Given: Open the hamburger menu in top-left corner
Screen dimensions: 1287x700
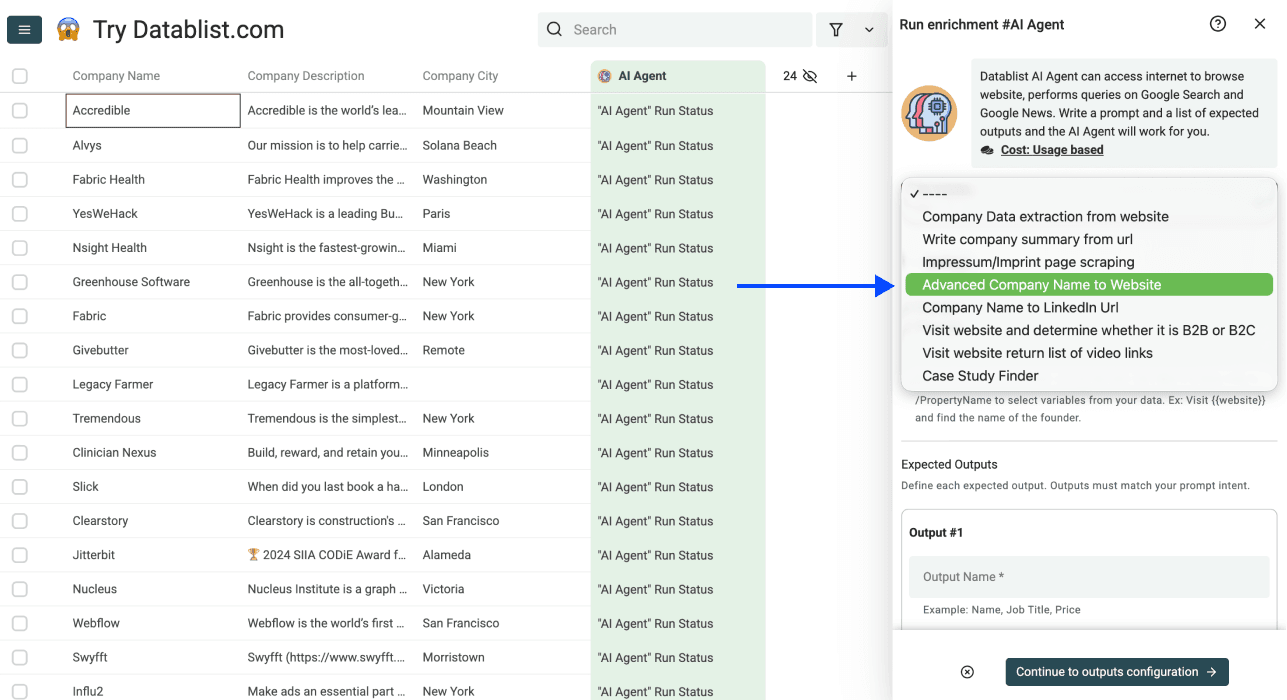Looking at the screenshot, I should pos(24,29).
